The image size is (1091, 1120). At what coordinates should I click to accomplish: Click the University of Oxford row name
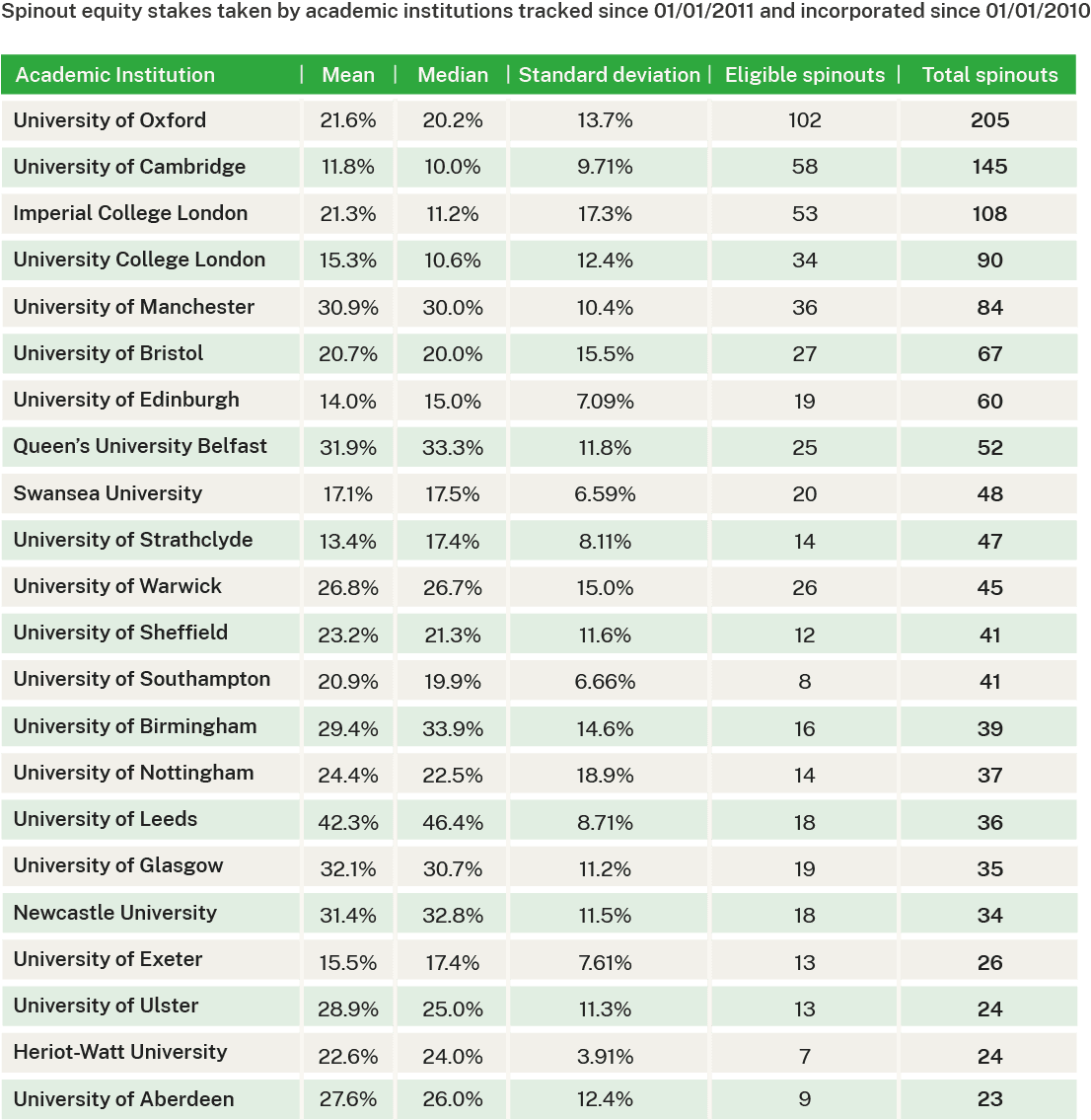pos(109,120)
